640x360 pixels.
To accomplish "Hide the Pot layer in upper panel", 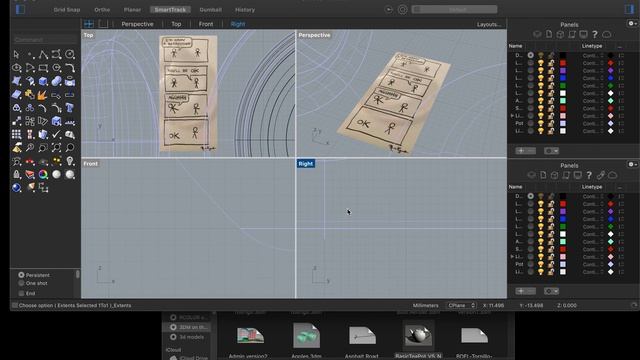I will pyautogui.click(x=540, y=123).
